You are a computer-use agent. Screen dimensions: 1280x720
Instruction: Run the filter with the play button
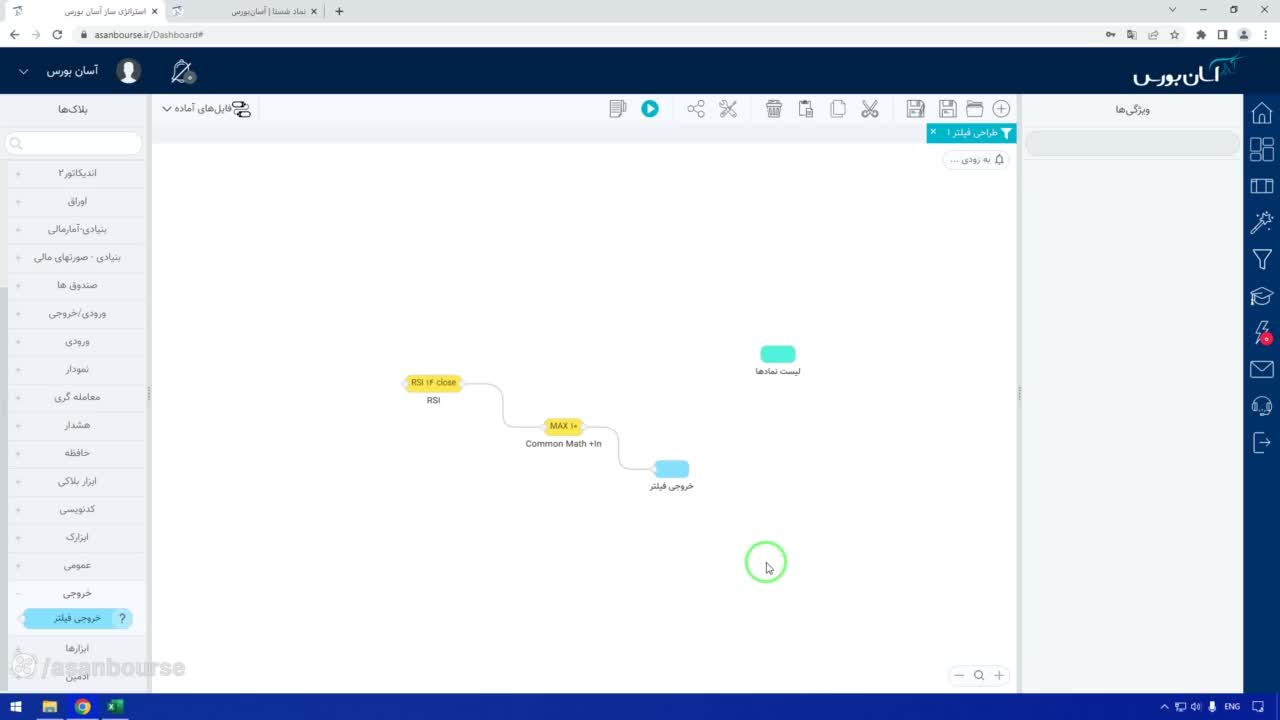point(650,109)
